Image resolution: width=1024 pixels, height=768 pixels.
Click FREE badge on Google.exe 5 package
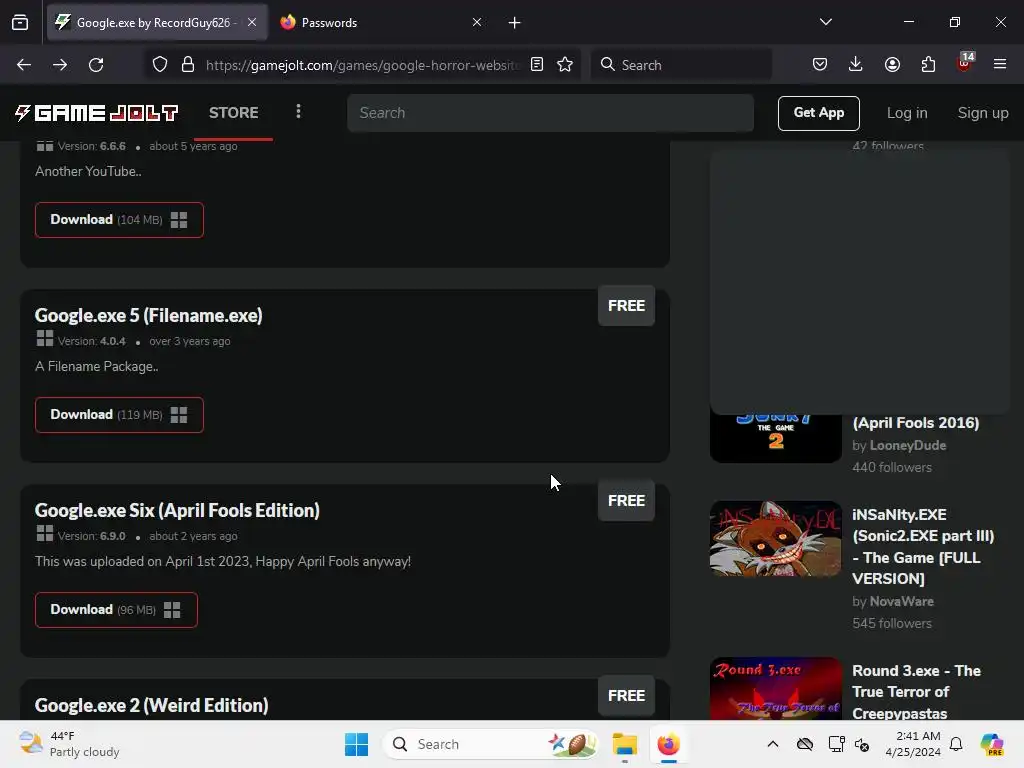click(x=626, y=306)
